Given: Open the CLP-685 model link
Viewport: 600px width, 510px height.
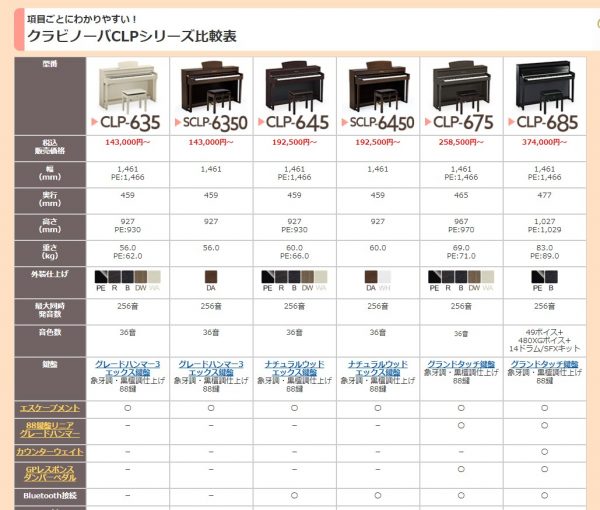Looking at the screenshot, I should coord(547,122).
